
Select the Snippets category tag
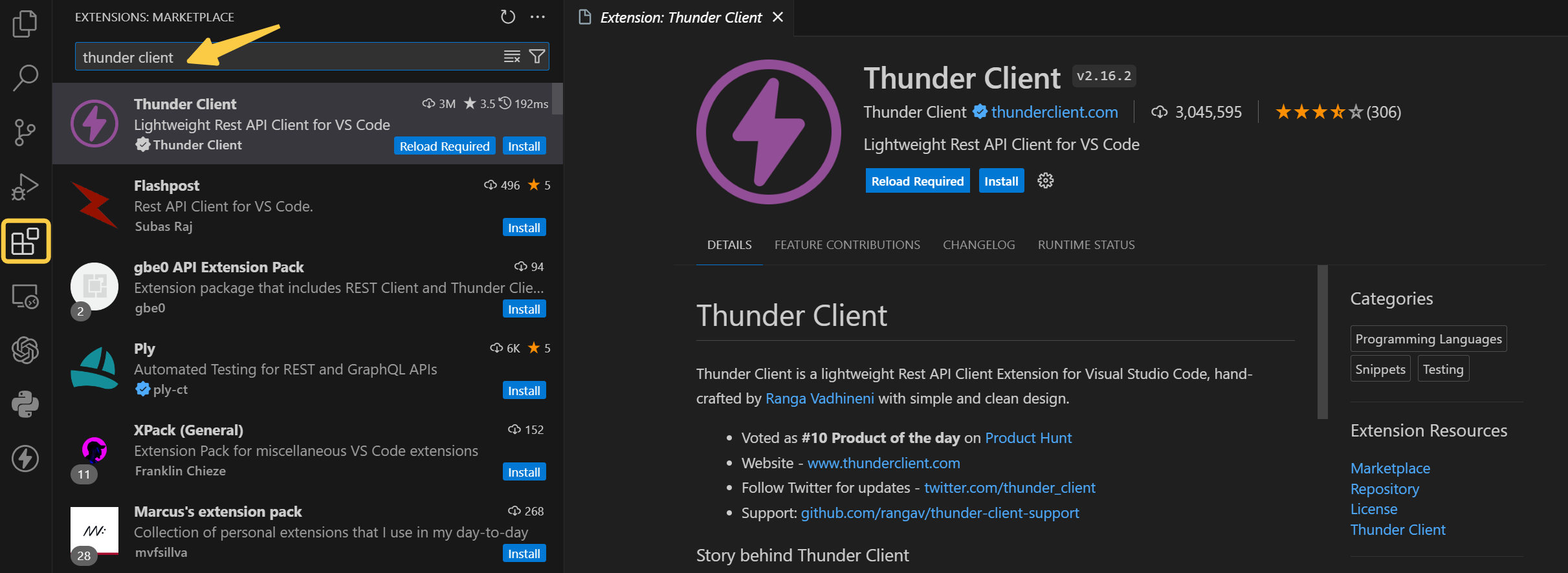1380,369
